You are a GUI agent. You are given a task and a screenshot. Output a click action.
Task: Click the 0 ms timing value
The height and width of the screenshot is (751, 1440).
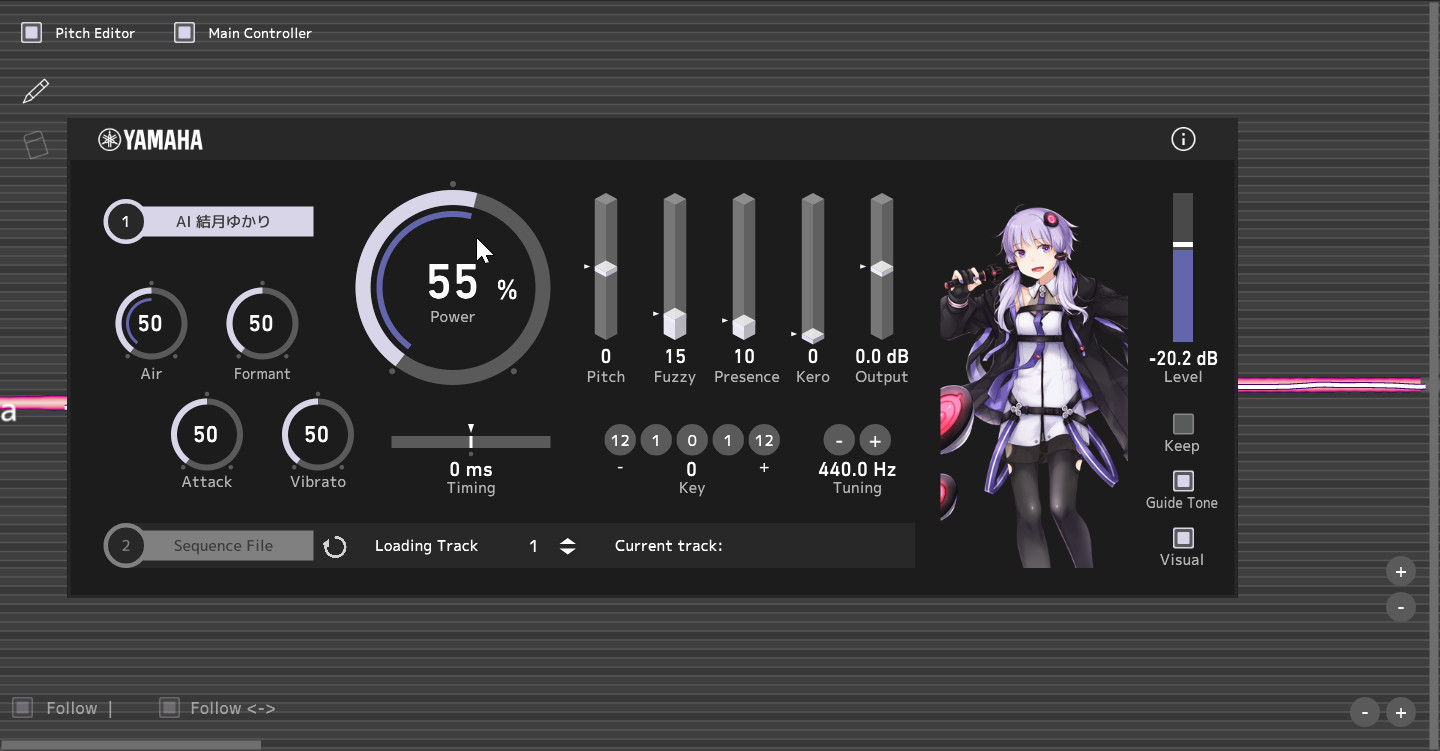click(x=471, y=469)
